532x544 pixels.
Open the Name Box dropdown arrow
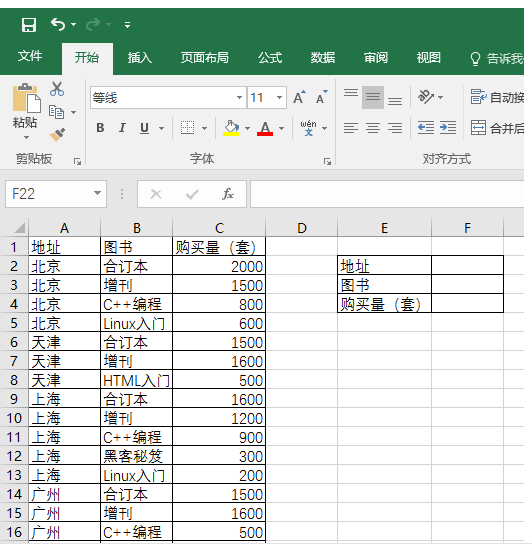point(98,193)
